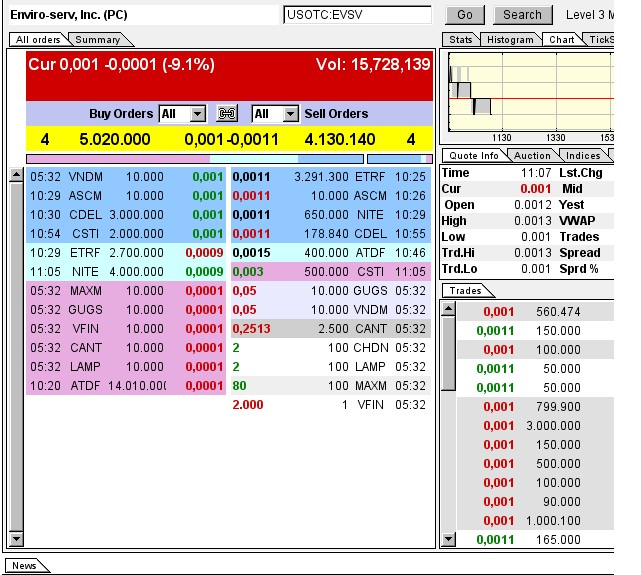Select the ASCM buy order at 10:29

(x=126, y=196)
